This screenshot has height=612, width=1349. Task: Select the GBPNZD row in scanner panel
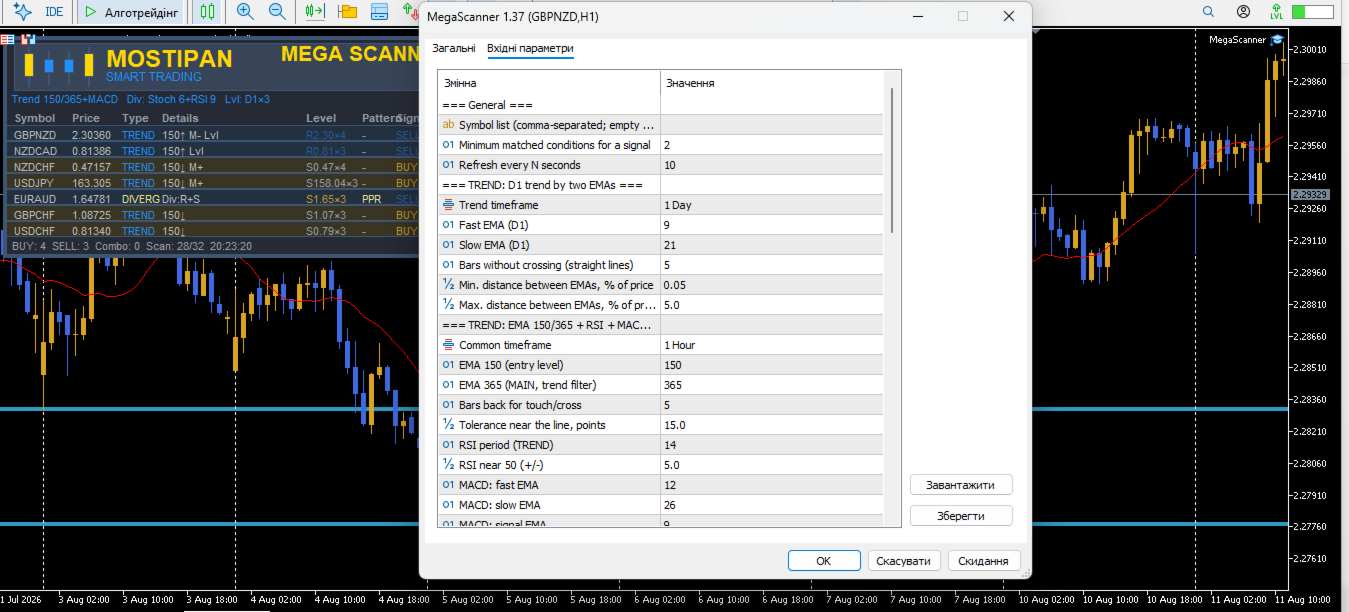coord(212,135)
